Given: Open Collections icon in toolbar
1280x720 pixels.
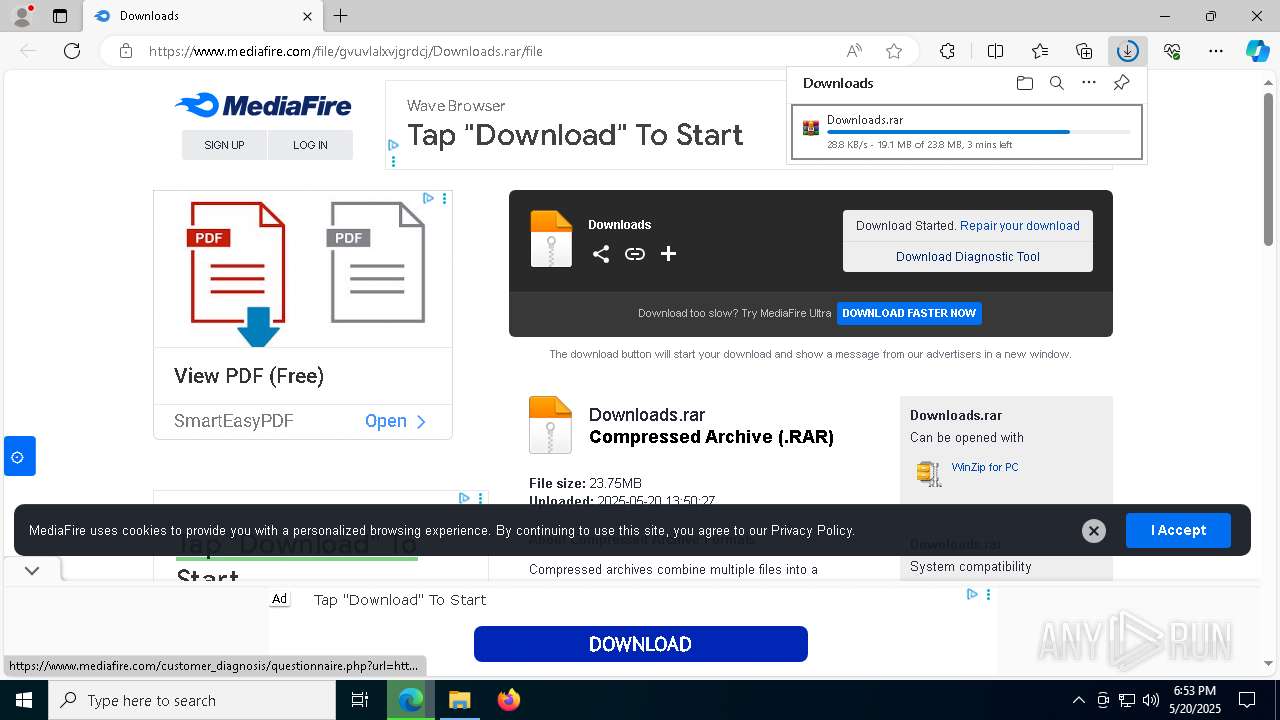Looking at the screenshot, I should coord(1084,51).
